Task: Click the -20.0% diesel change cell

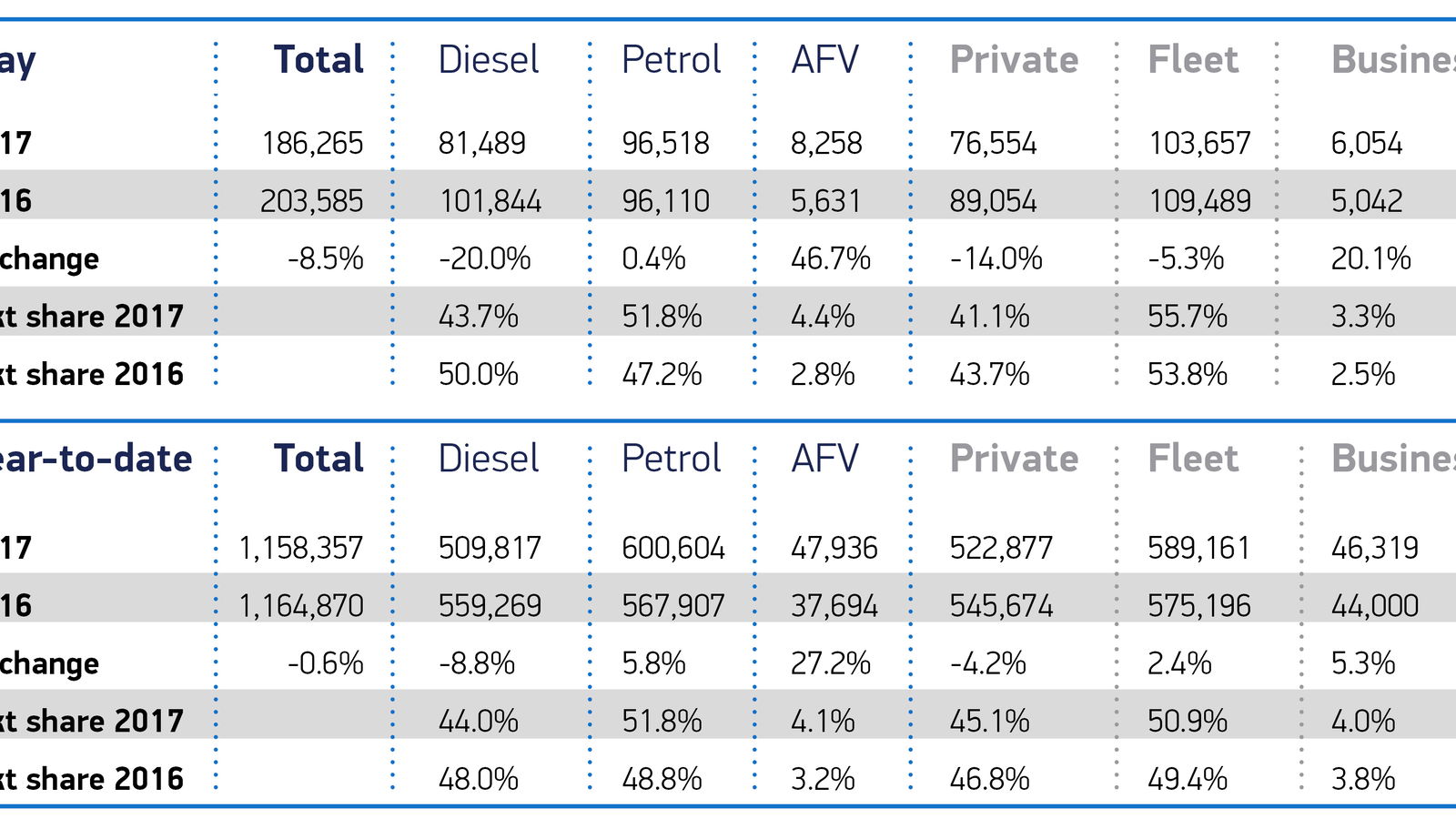Action: coord(484,258)
